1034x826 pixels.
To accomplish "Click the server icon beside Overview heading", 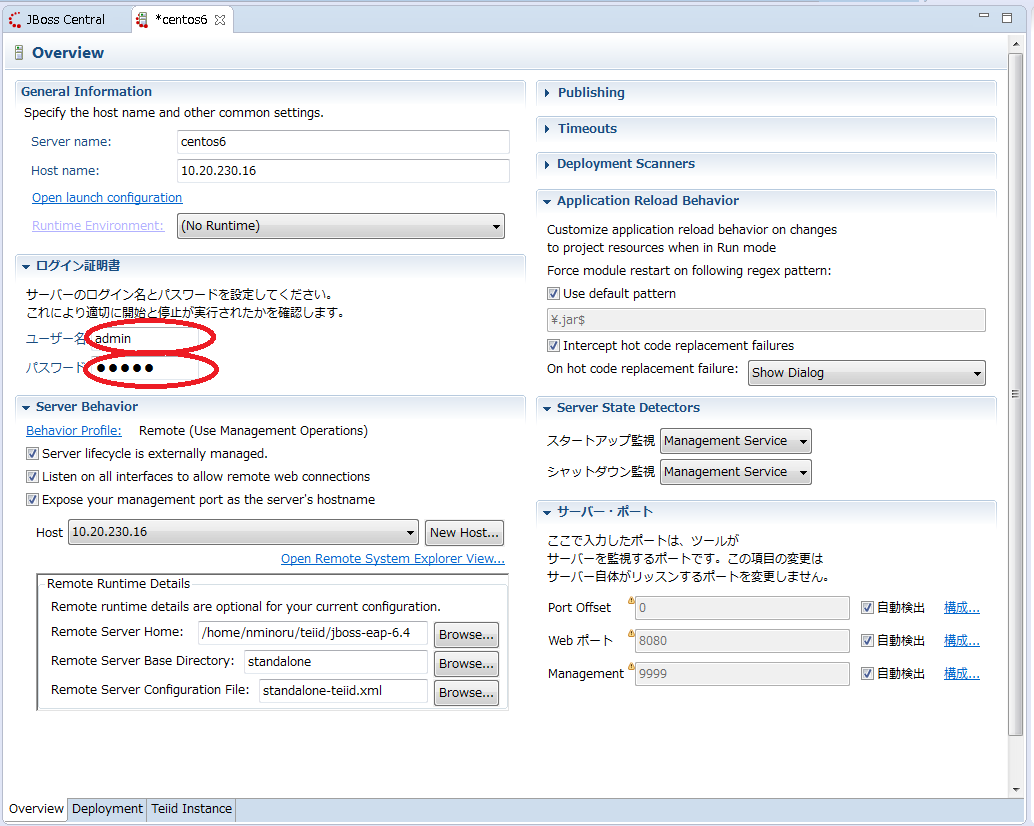I will (18, 53).
